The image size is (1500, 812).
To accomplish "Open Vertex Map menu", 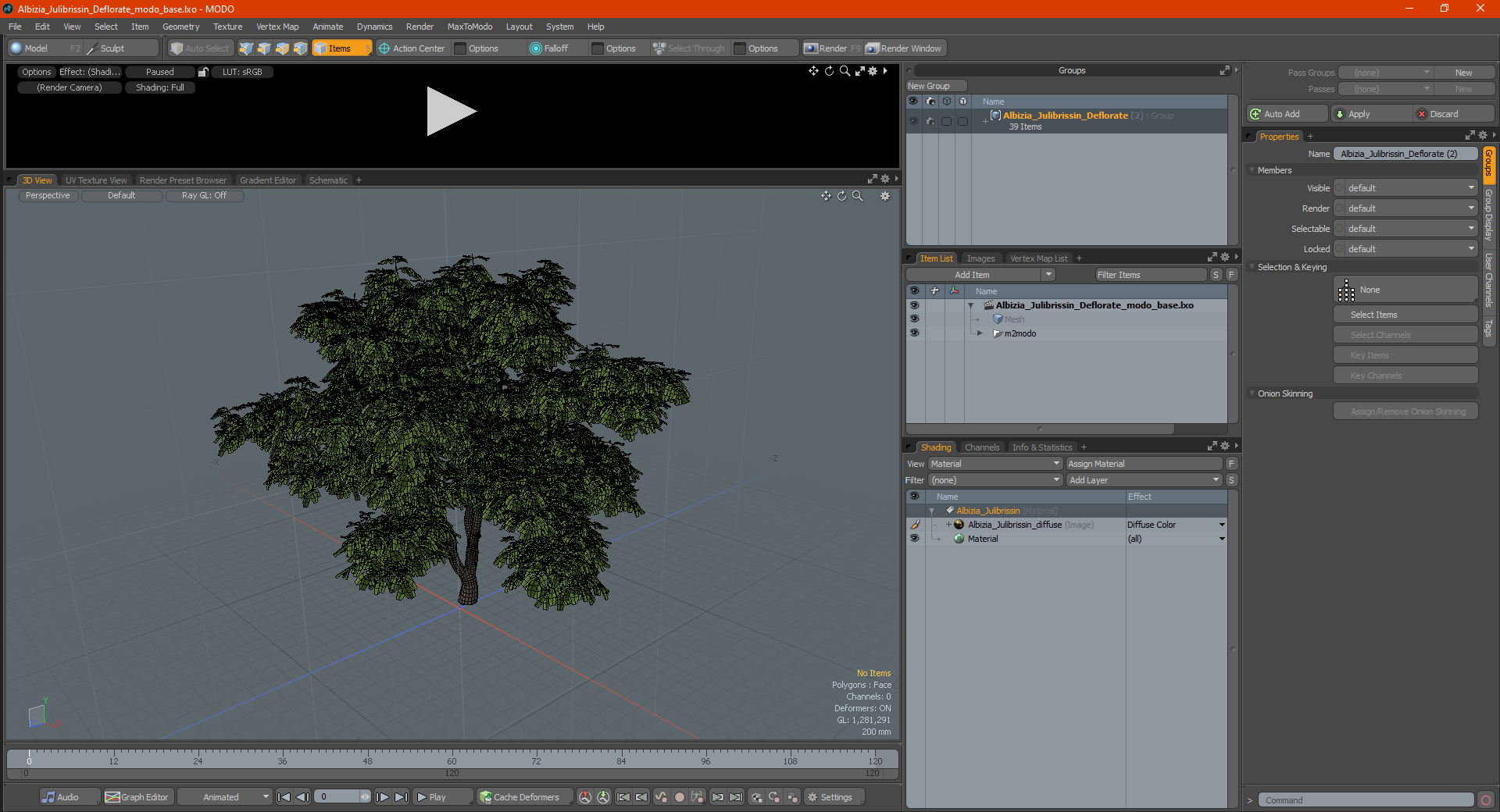I will [x=277, y=27].
